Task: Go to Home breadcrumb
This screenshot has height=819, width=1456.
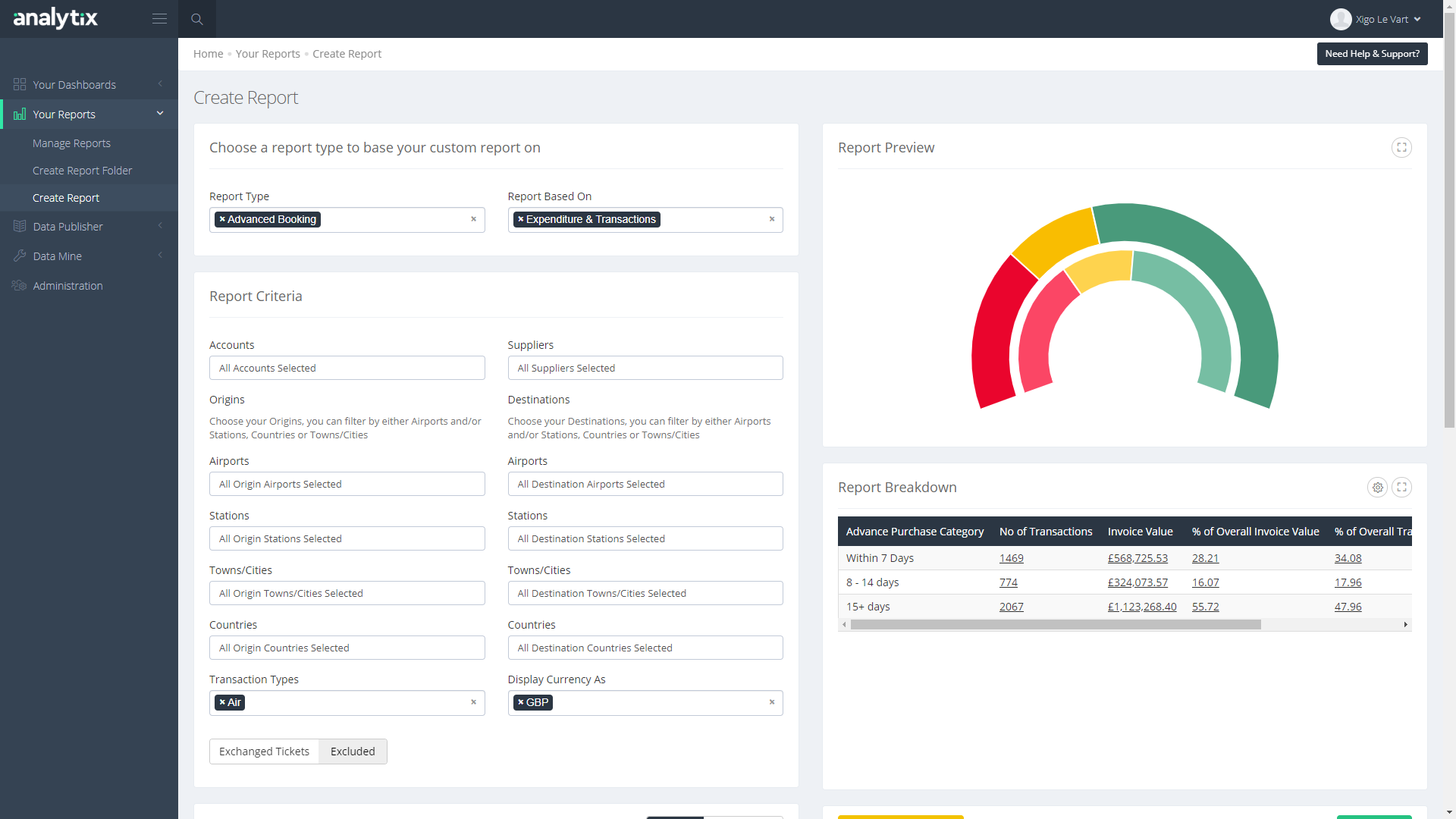Action: [208, 54]
